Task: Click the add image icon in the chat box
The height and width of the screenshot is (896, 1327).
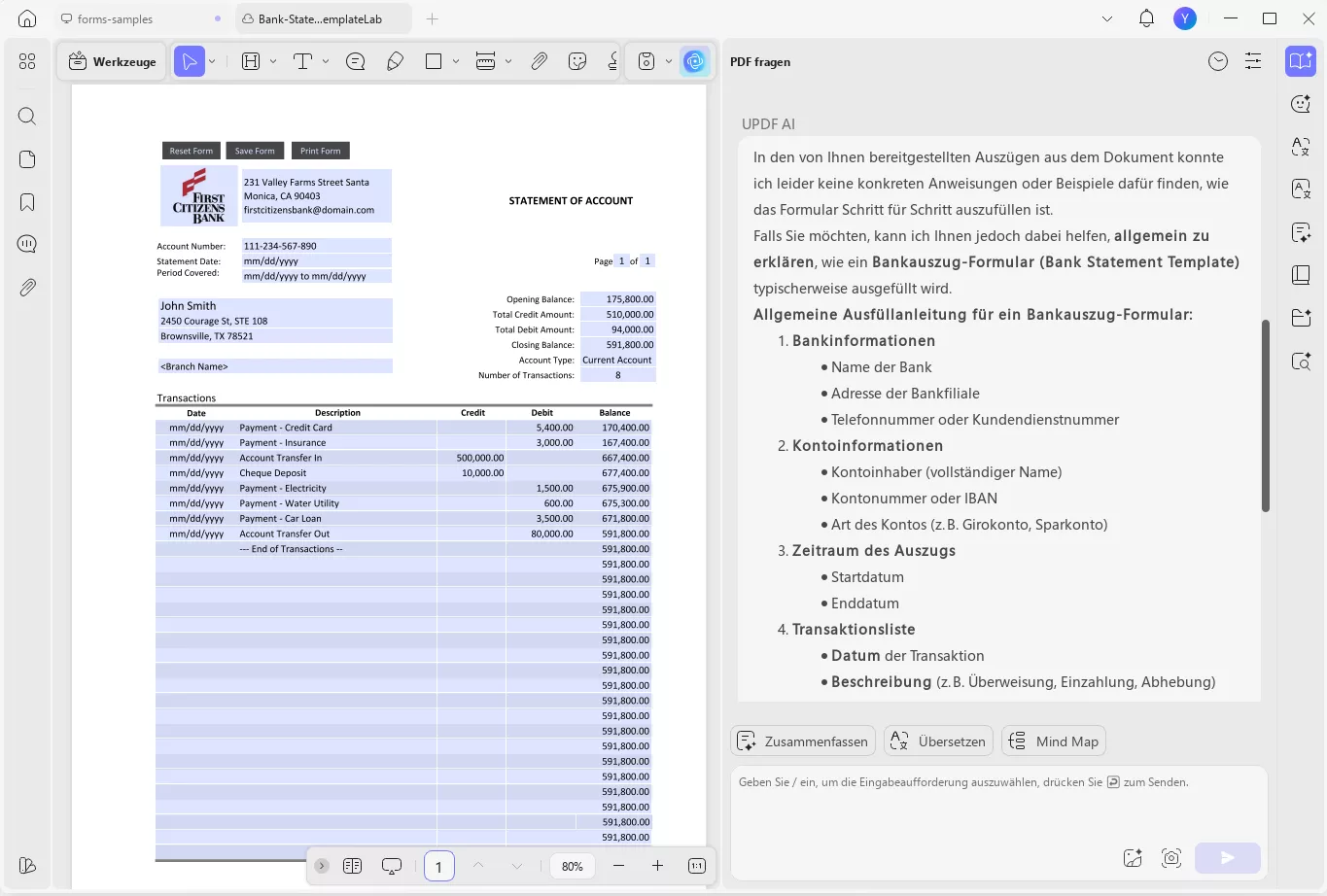Action: coord(1133,858)
